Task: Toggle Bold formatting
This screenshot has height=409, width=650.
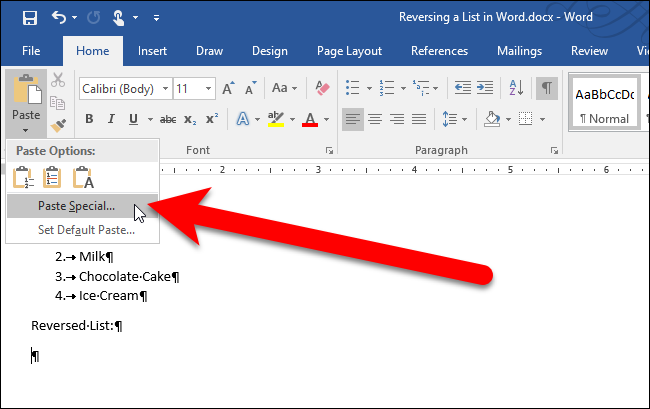Action: tap(89, 120)
